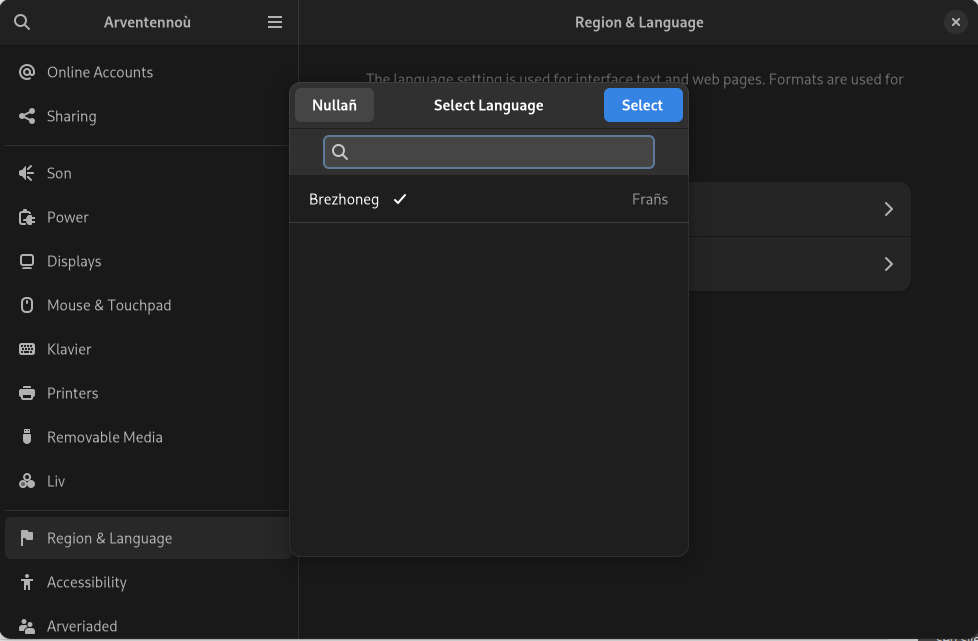Click the Select Language dialog title
978x641 pixels.
[488, 105]
